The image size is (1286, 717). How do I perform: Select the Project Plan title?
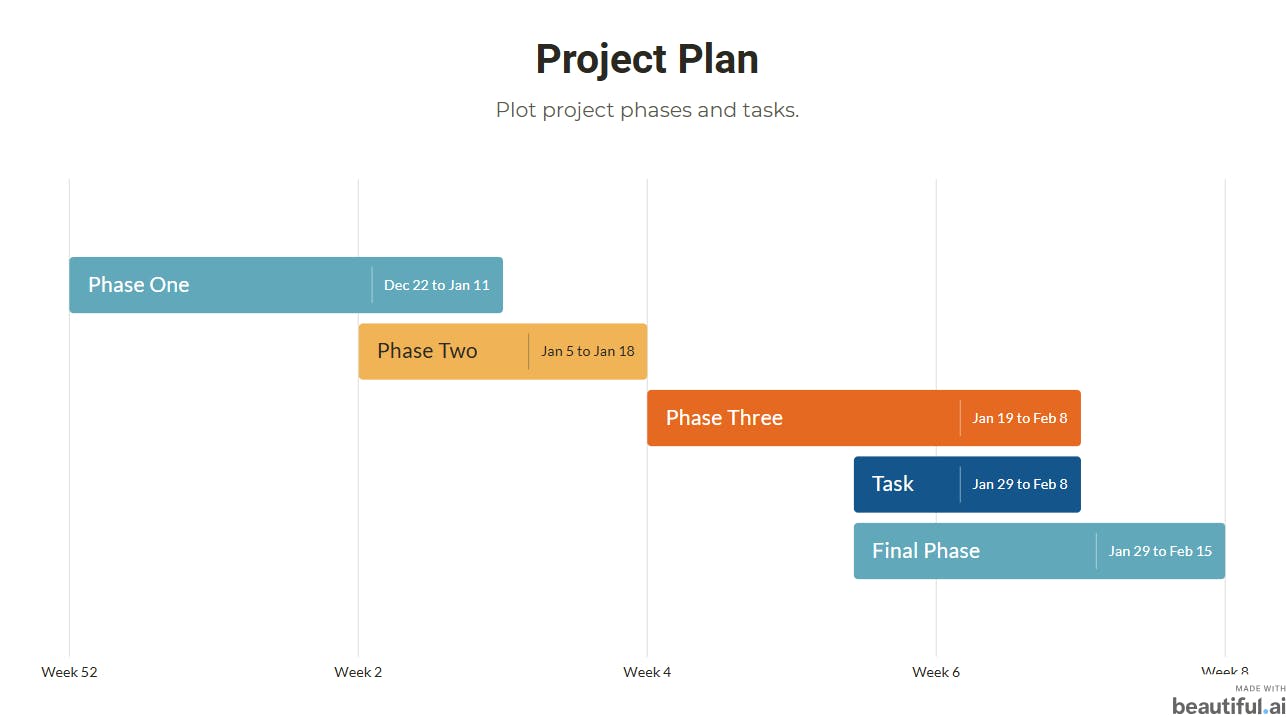[x=647, y=59]
